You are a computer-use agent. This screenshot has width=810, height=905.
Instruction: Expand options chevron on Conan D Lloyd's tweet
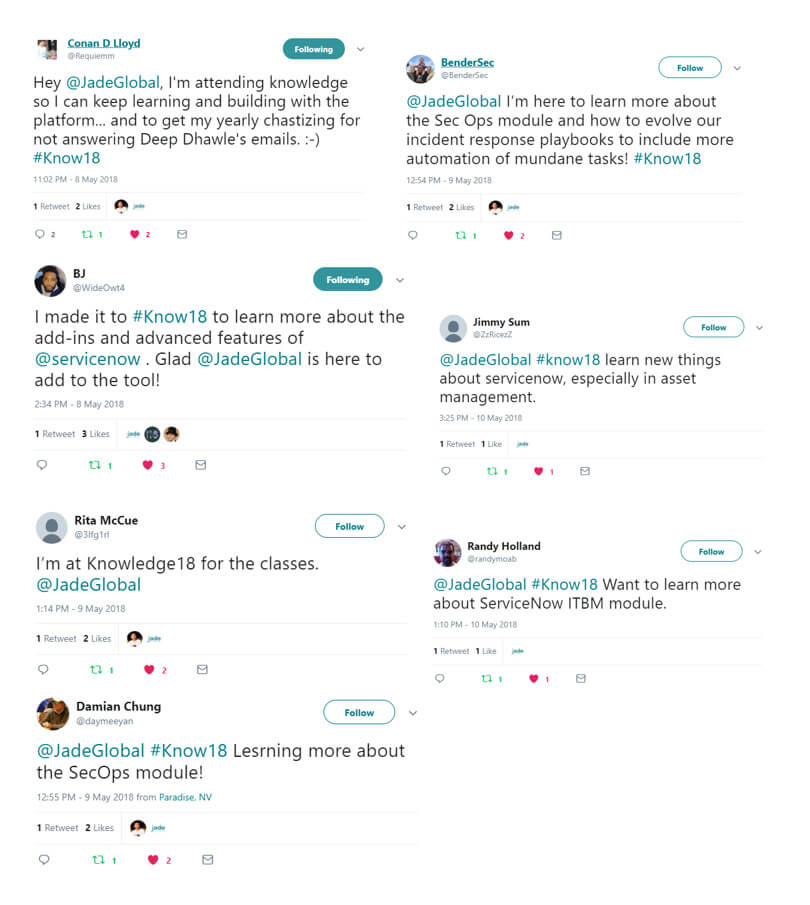[361, 49]
